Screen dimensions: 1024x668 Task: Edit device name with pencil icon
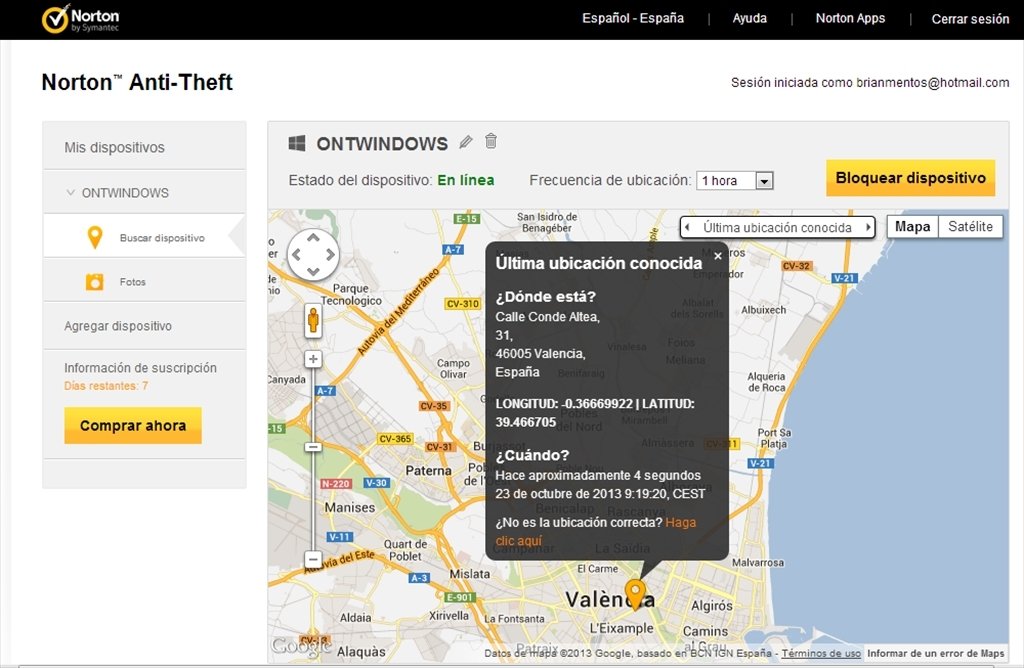[x=466, y=142]
